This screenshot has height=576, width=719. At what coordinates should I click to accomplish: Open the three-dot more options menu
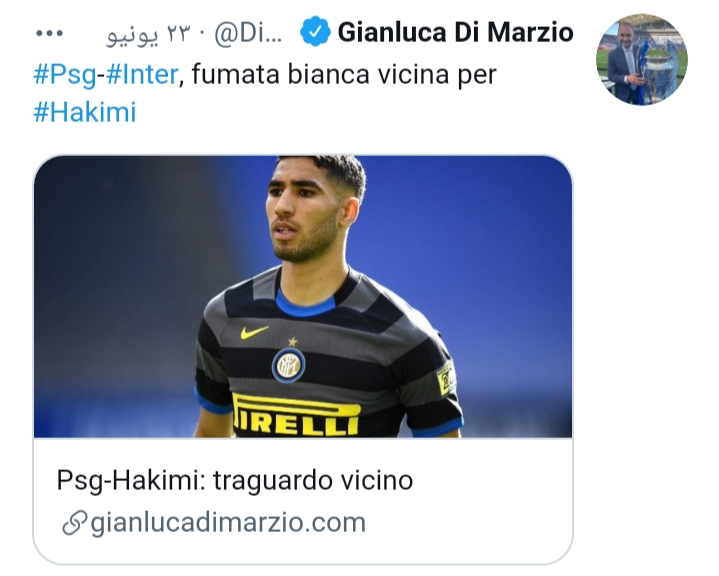49,33
